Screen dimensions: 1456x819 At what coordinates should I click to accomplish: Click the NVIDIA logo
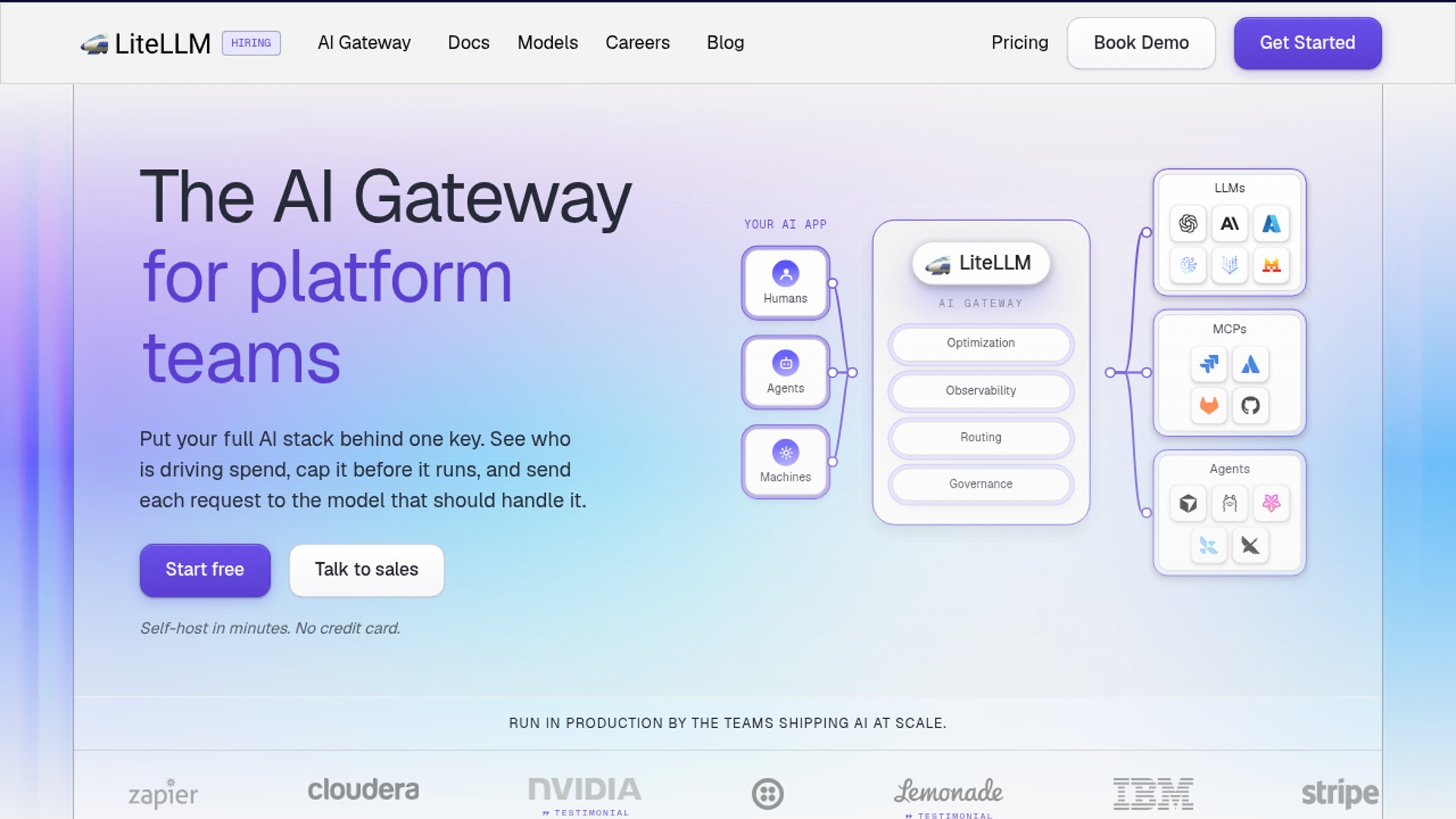pos(585,789)
